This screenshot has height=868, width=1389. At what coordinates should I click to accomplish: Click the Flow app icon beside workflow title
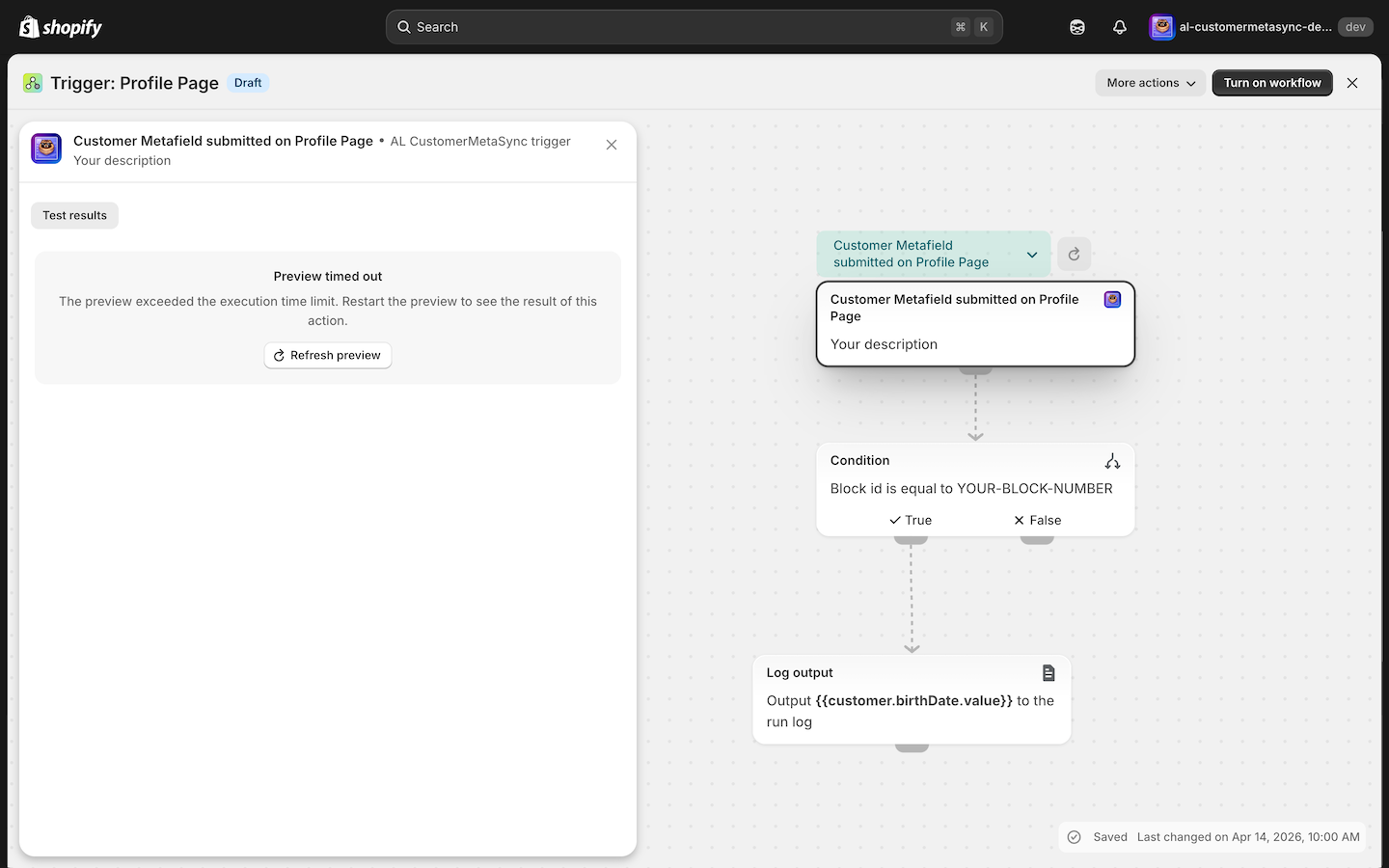pyautogui.click(x=33, y=83)
